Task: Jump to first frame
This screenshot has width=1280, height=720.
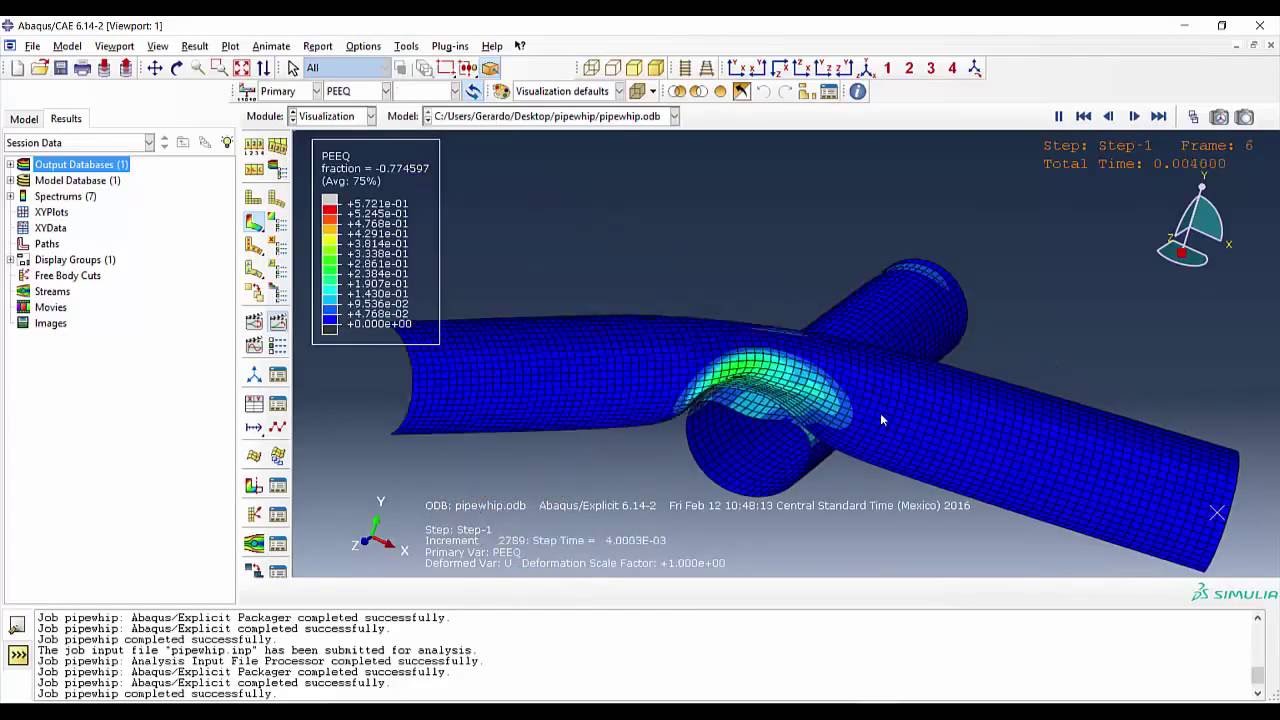Action: click(1083, 117)
